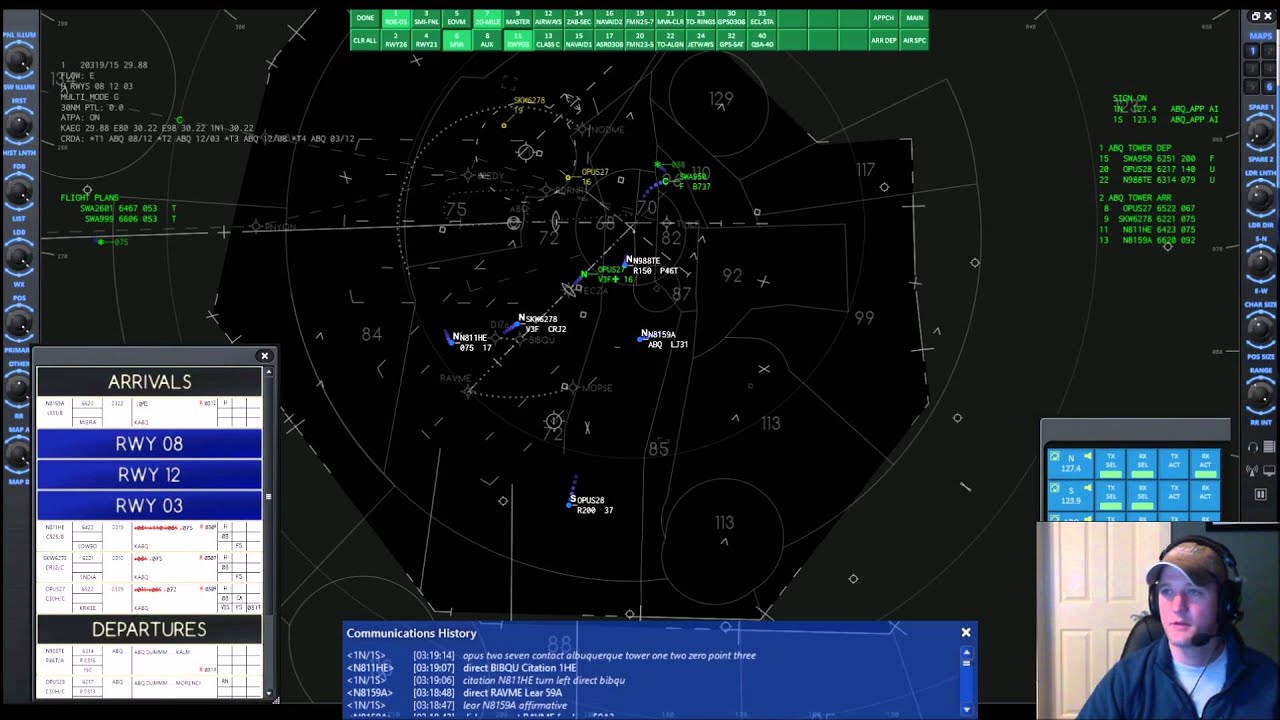Click RX ACT on the 123.9 row
The width and height of the screenshot is (1280, 720).
1205,495
